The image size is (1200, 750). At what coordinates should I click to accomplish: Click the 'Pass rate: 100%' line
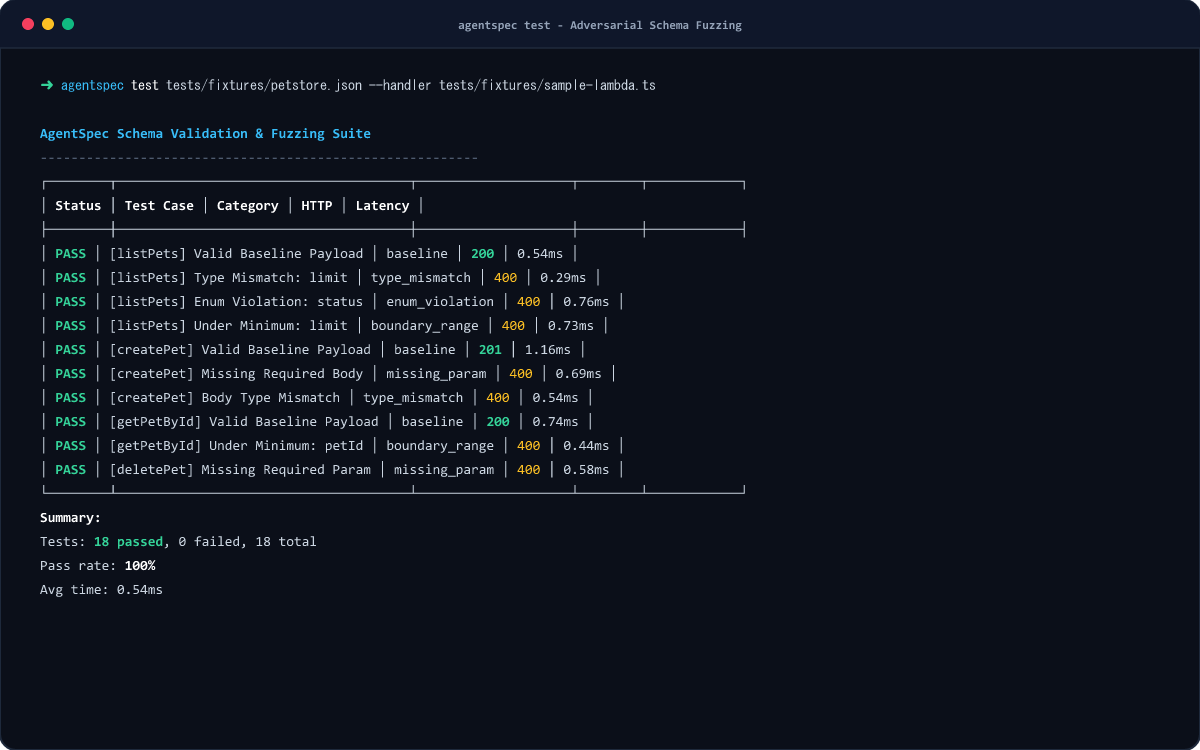point(97,566)
